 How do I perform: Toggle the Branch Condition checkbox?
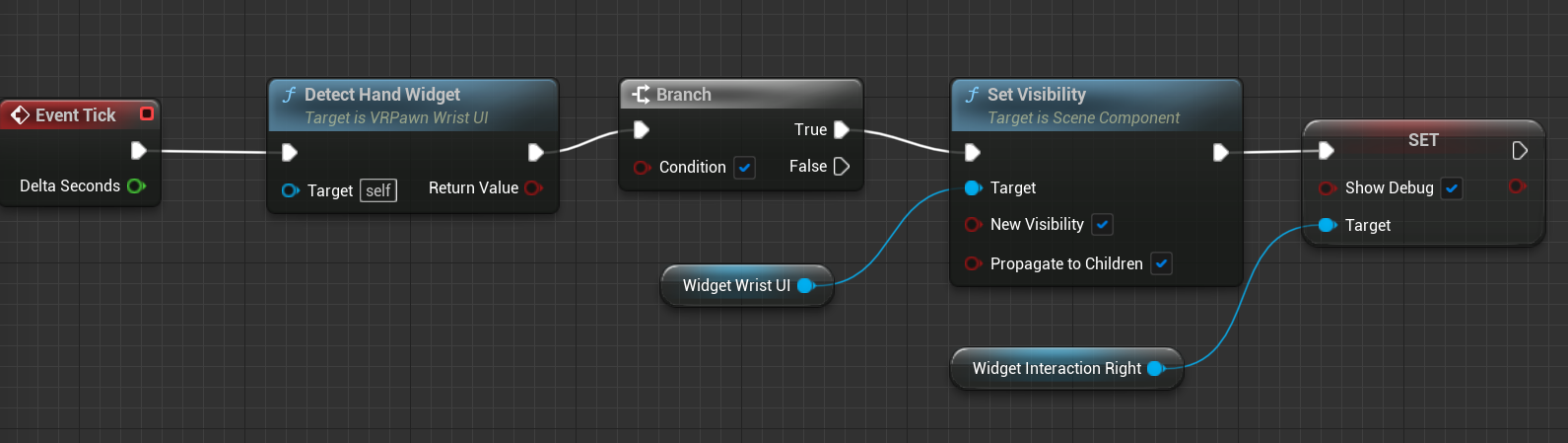[745, 168]
